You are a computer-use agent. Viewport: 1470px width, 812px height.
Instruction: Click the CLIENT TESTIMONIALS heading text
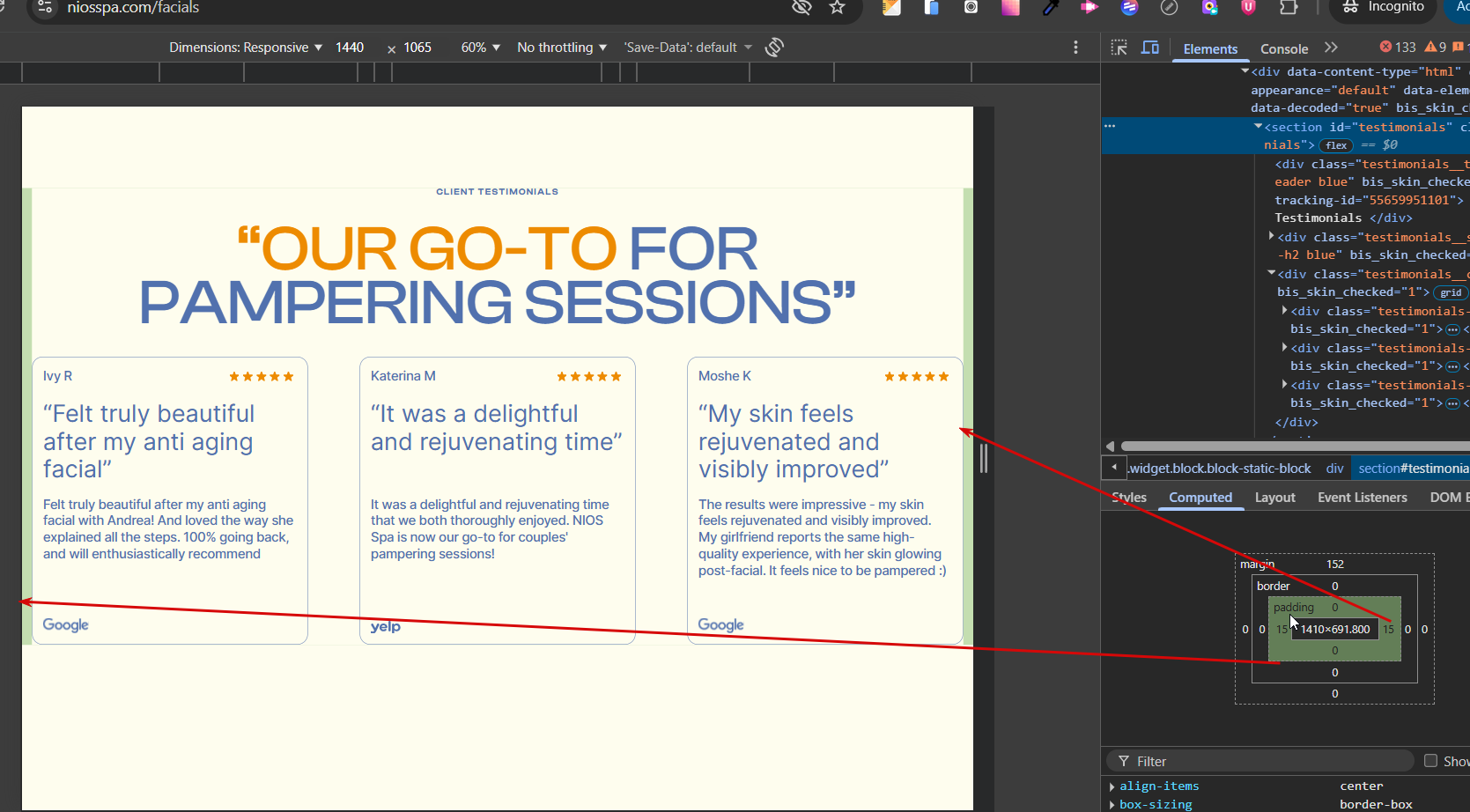coord(497,191)
